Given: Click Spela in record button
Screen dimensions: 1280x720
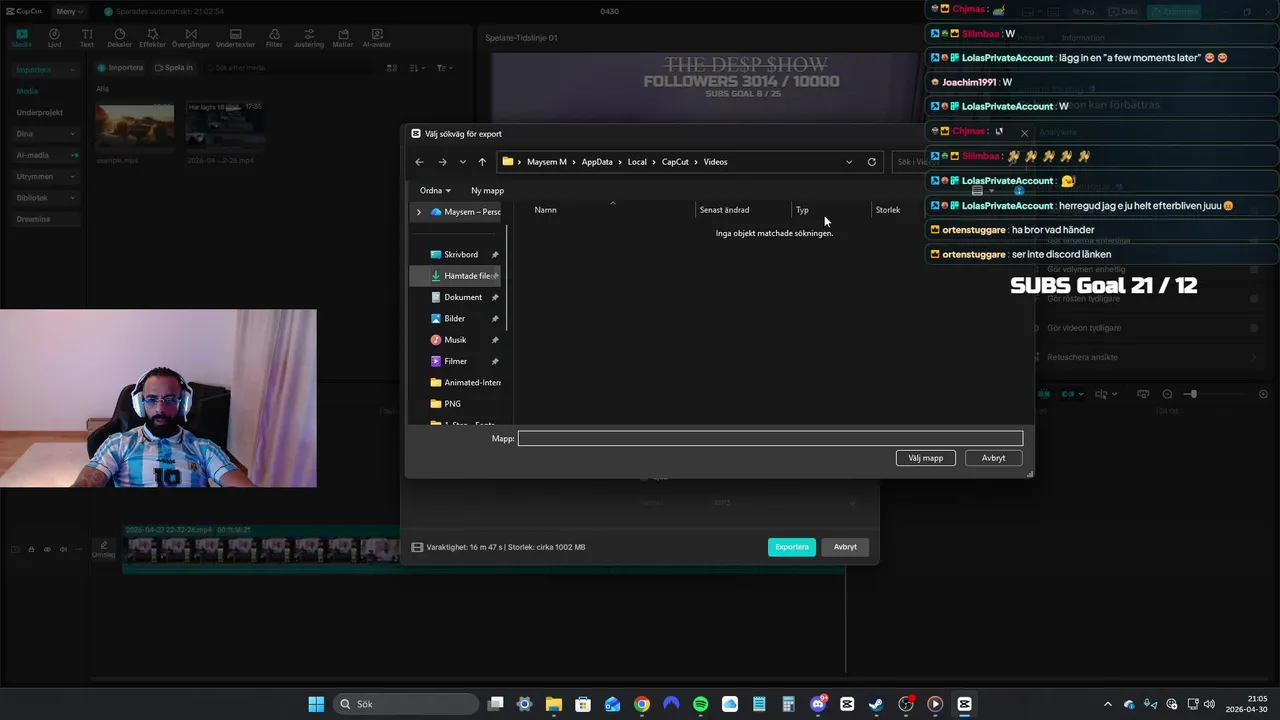Looking at the screenshot, I should [173, 68].
